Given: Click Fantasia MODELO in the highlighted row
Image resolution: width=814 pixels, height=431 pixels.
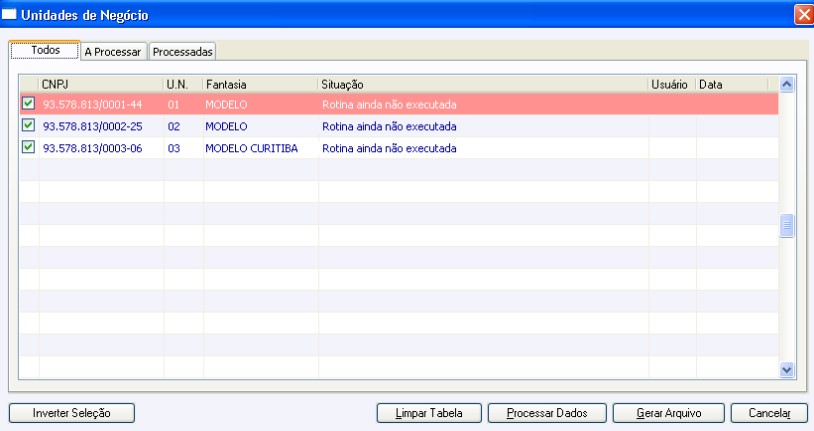Looking at the screenshot, I should [x=226, y=104].
